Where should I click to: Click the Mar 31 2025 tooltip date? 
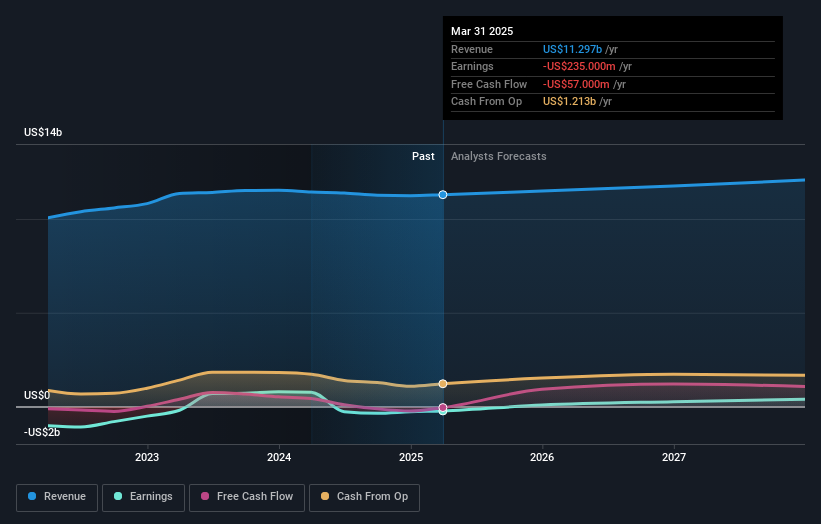(482, 31)
